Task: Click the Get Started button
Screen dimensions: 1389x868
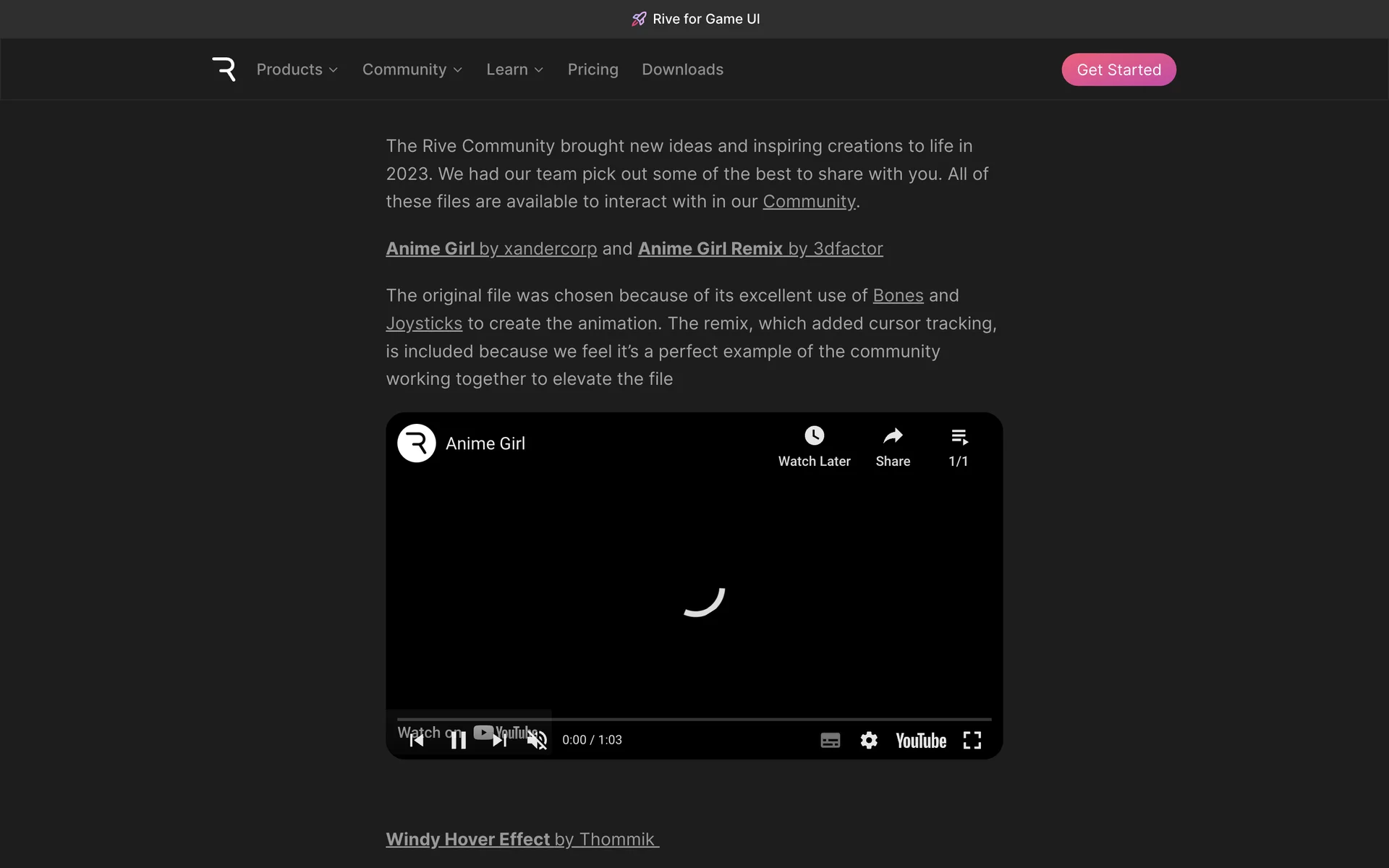Action: 1118,69
